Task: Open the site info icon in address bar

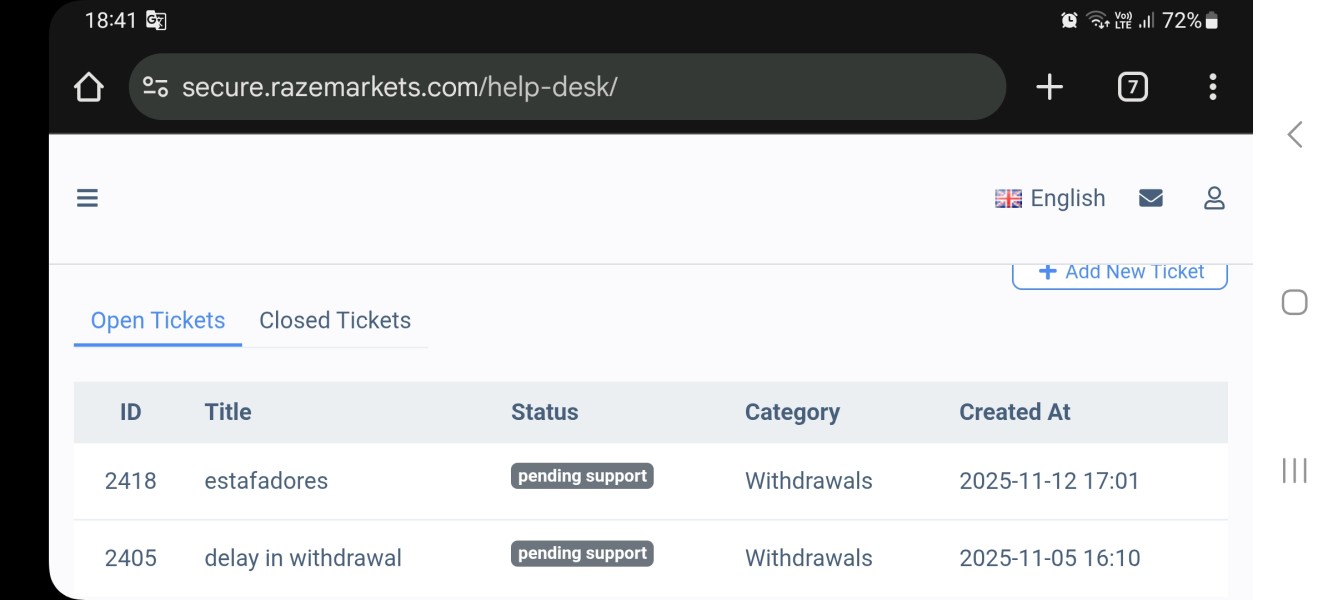Action: tap(155, 87)
